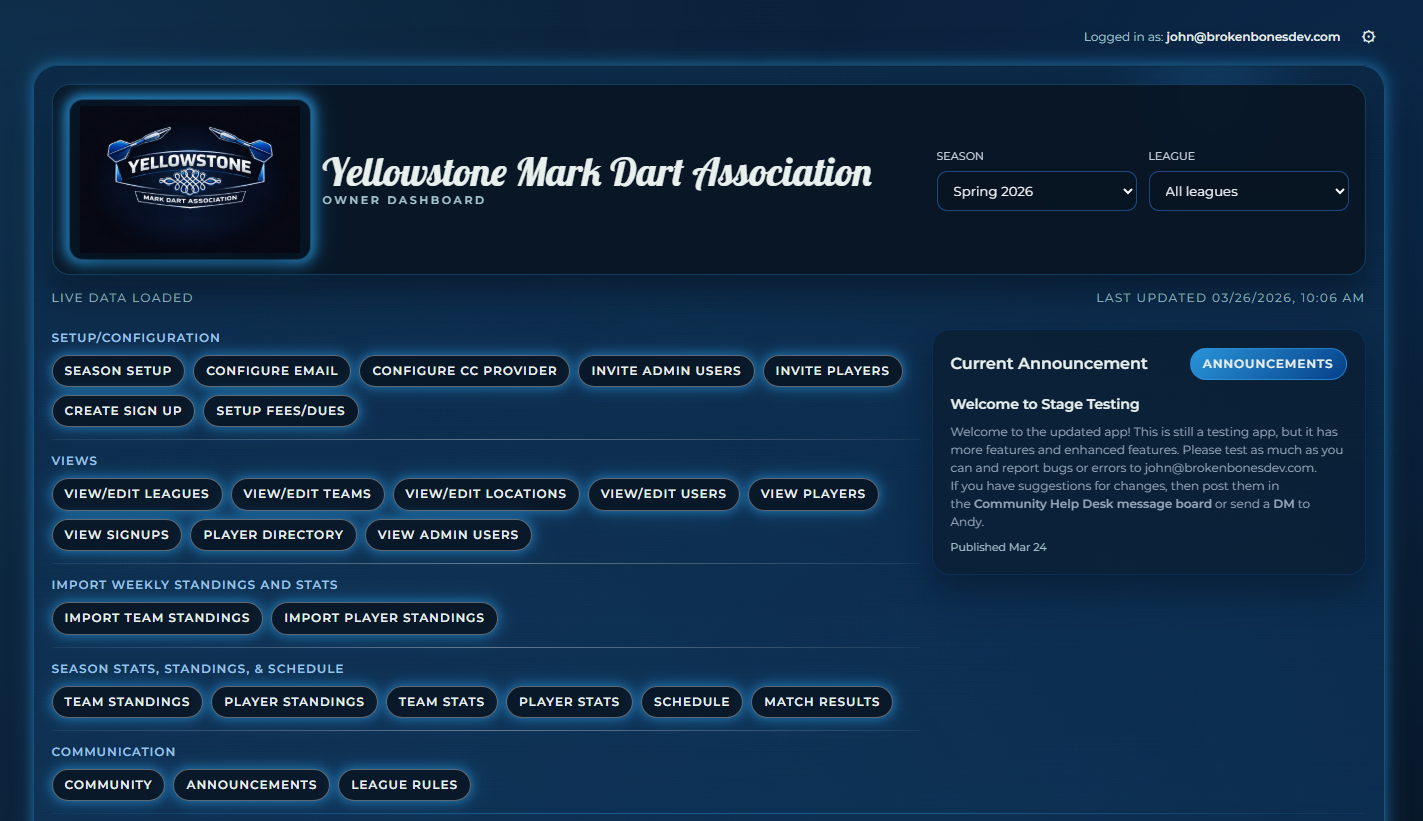Open Configure CC Provider
This screenshot has width=1423, height=821.
click(x=464, y=371)
